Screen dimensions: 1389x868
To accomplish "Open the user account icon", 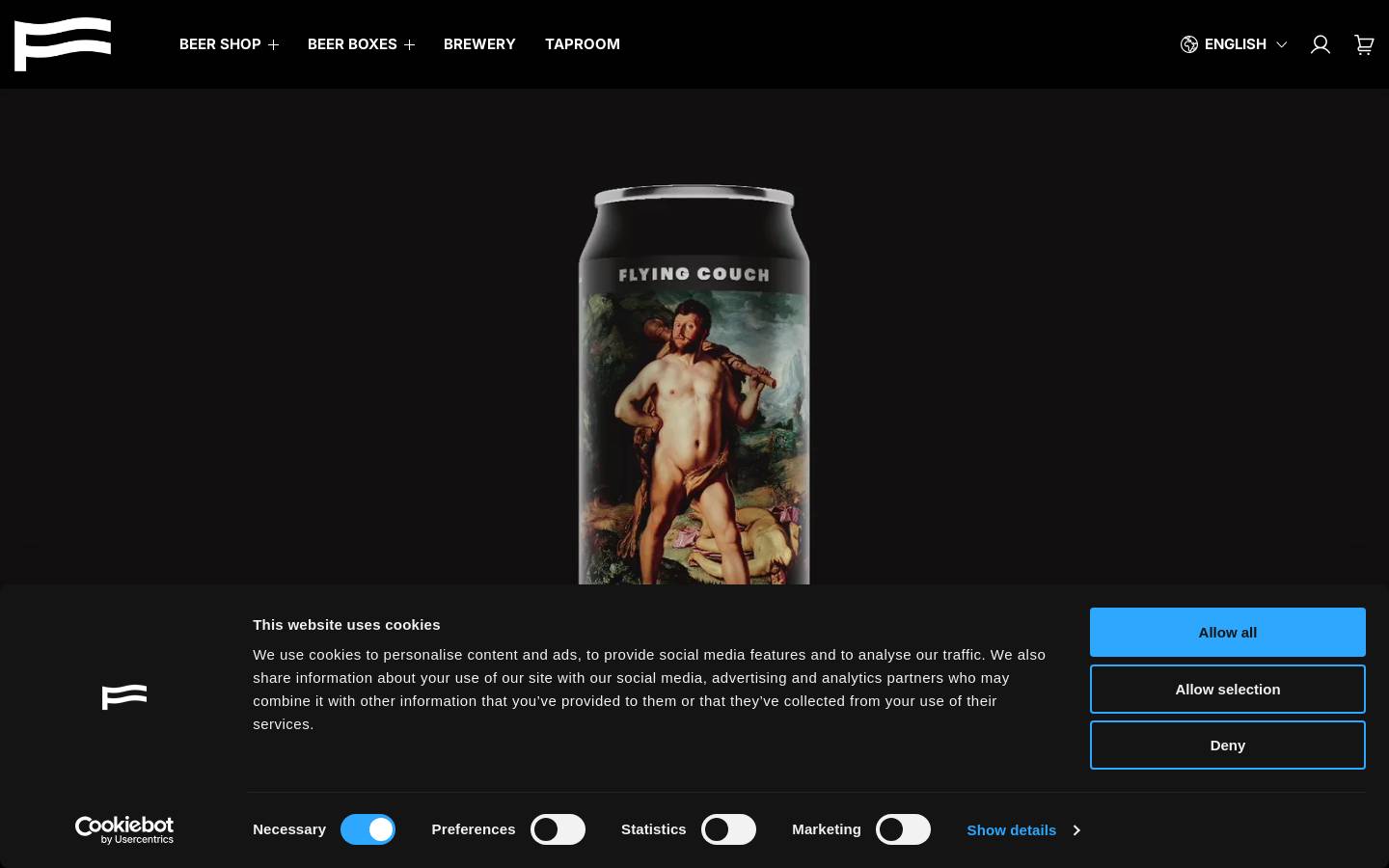I will (x=1321, y=44).
